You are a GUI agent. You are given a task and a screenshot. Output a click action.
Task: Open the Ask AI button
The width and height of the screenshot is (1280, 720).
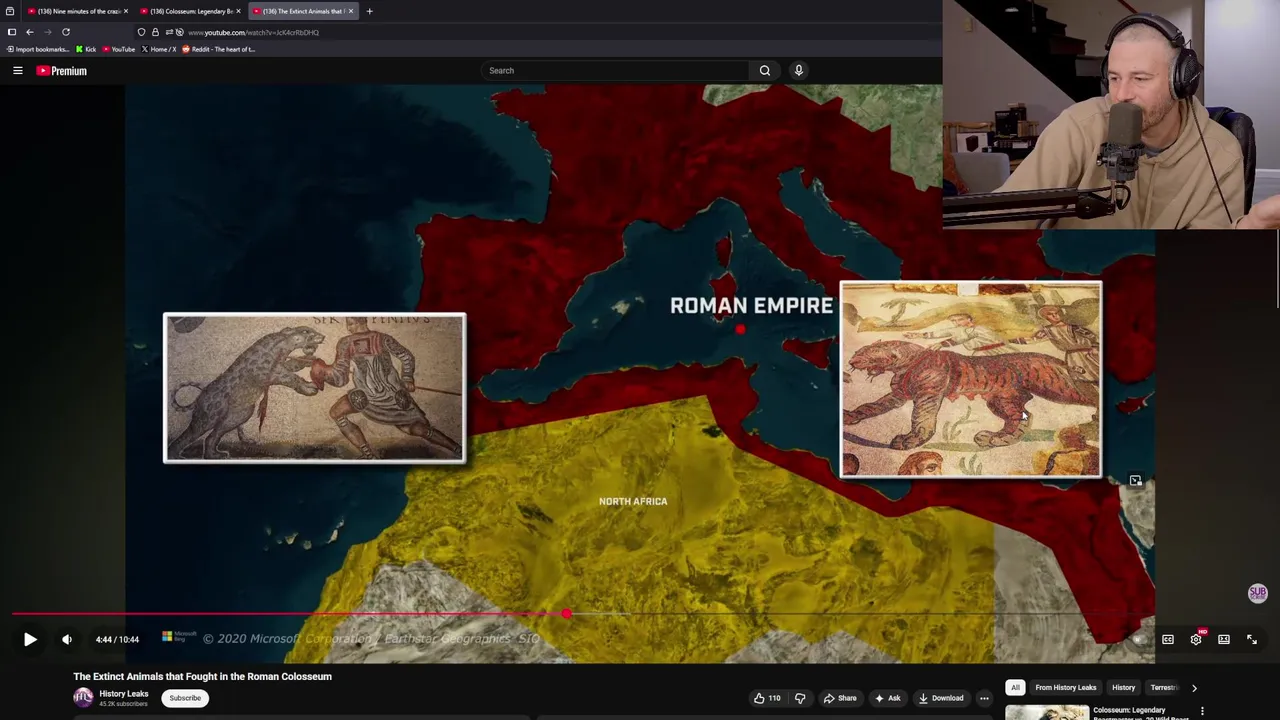click(887, 698)
